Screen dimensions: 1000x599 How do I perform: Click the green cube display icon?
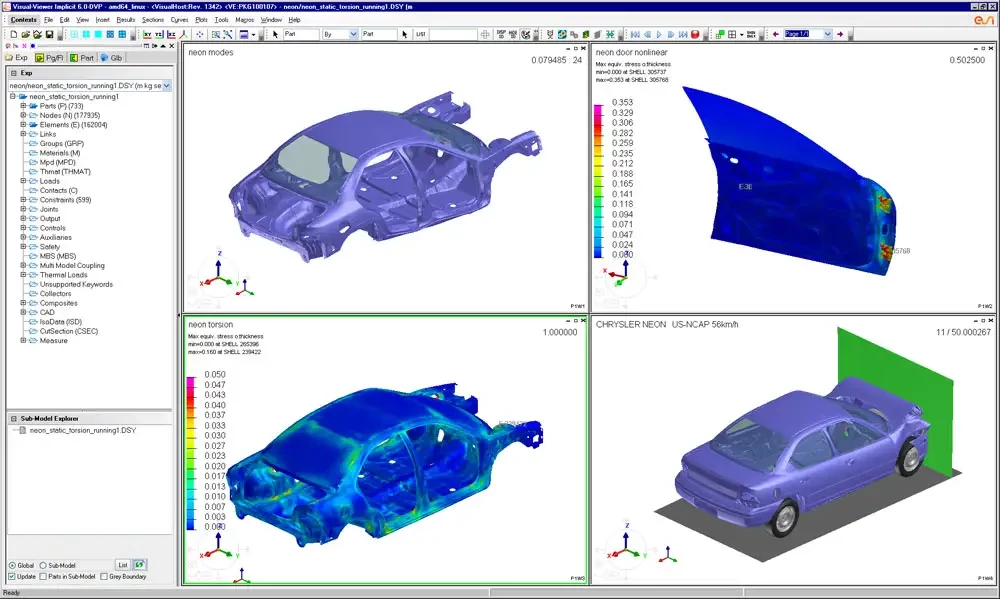pos(585,34)
